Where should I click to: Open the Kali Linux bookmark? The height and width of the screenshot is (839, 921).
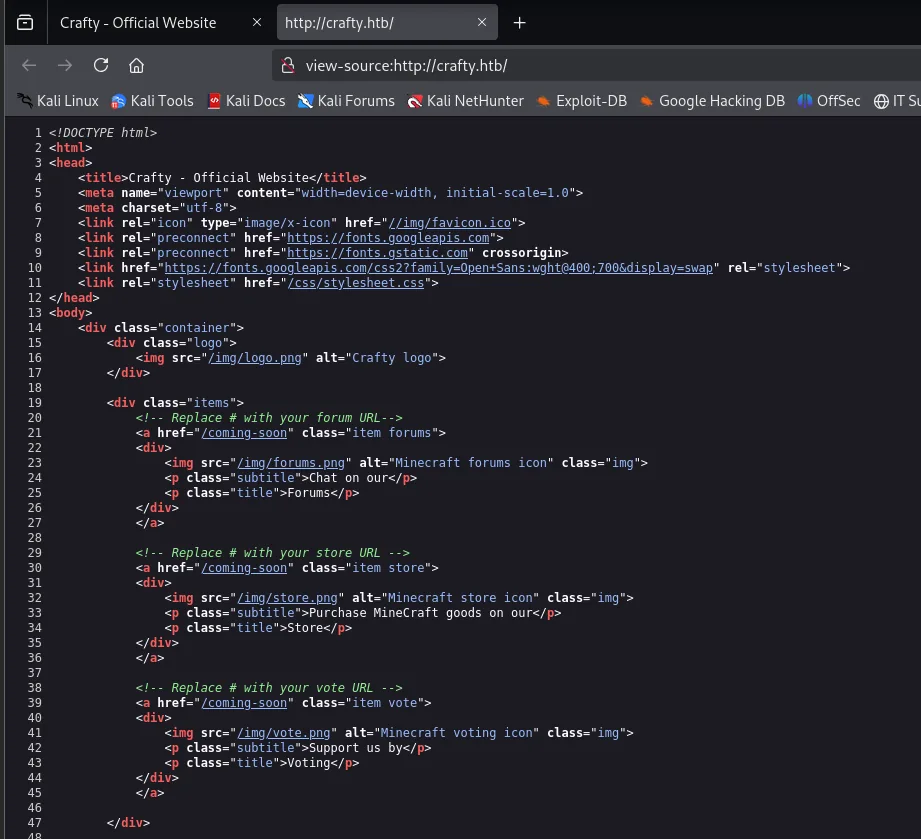(58, 101)
